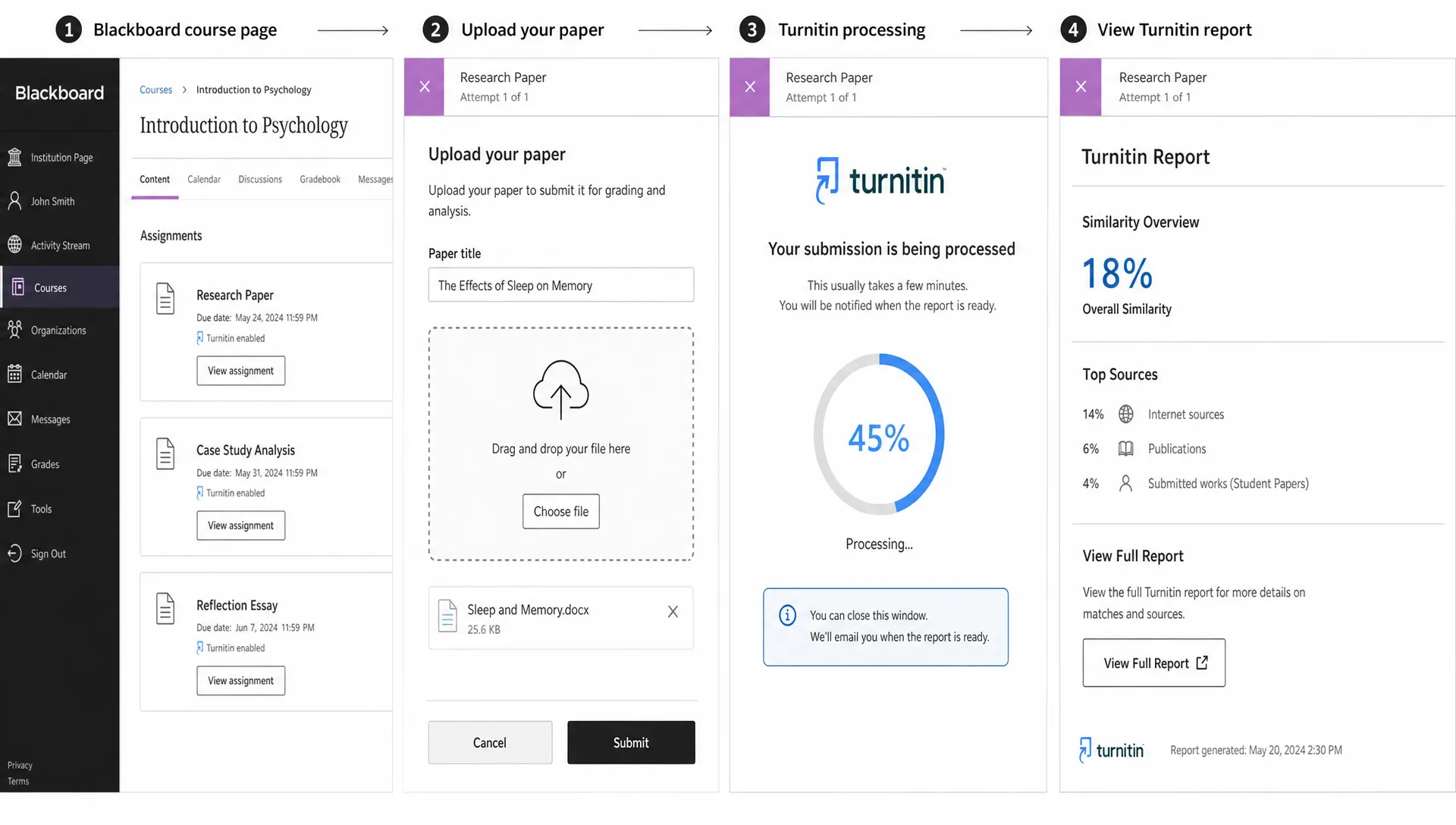
Task: Click the Calendar icon in sidebar
Action: (14, 374)
